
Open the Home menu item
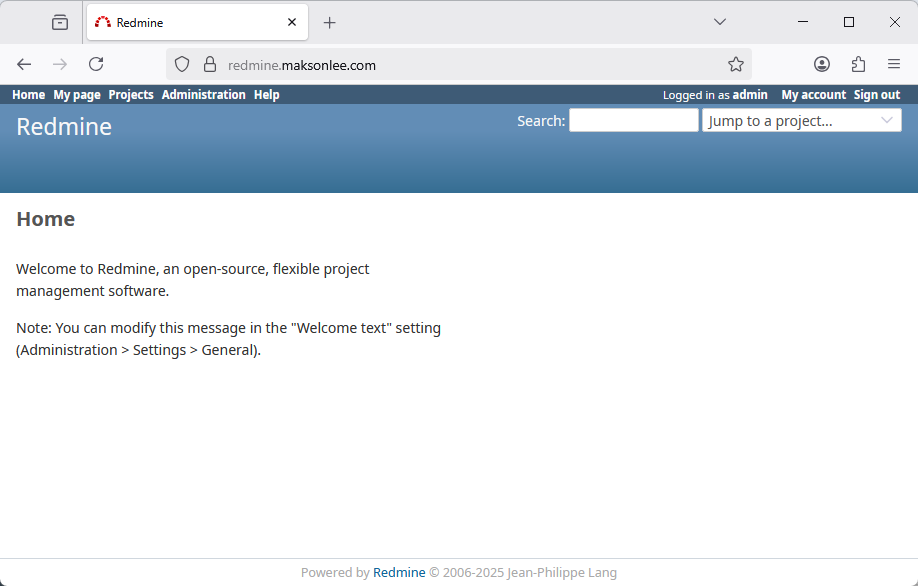(29, 95)
